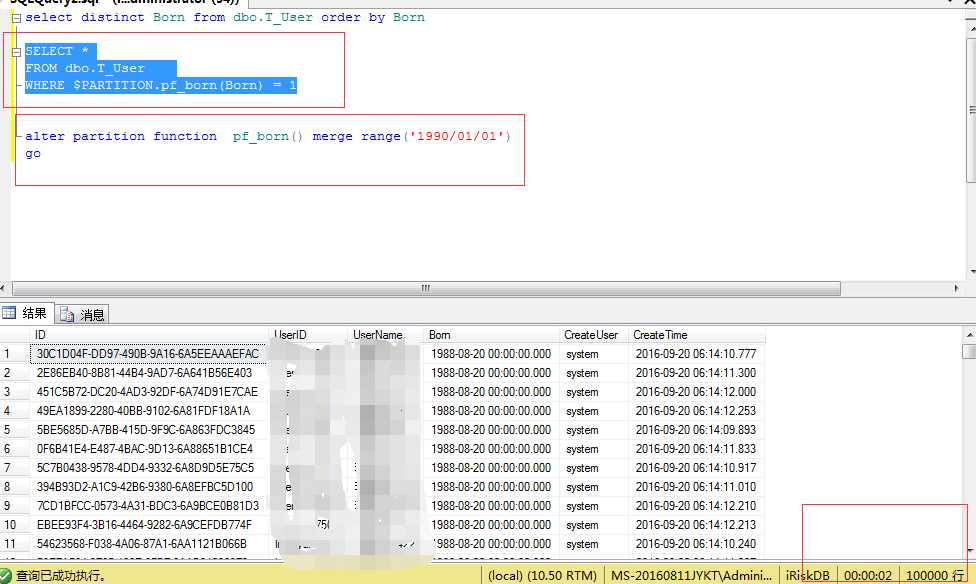Click CreateTime cell 2016-09-20 06:14:11.010
This screenshot has width=976, height=584.
tap(697, 487)
